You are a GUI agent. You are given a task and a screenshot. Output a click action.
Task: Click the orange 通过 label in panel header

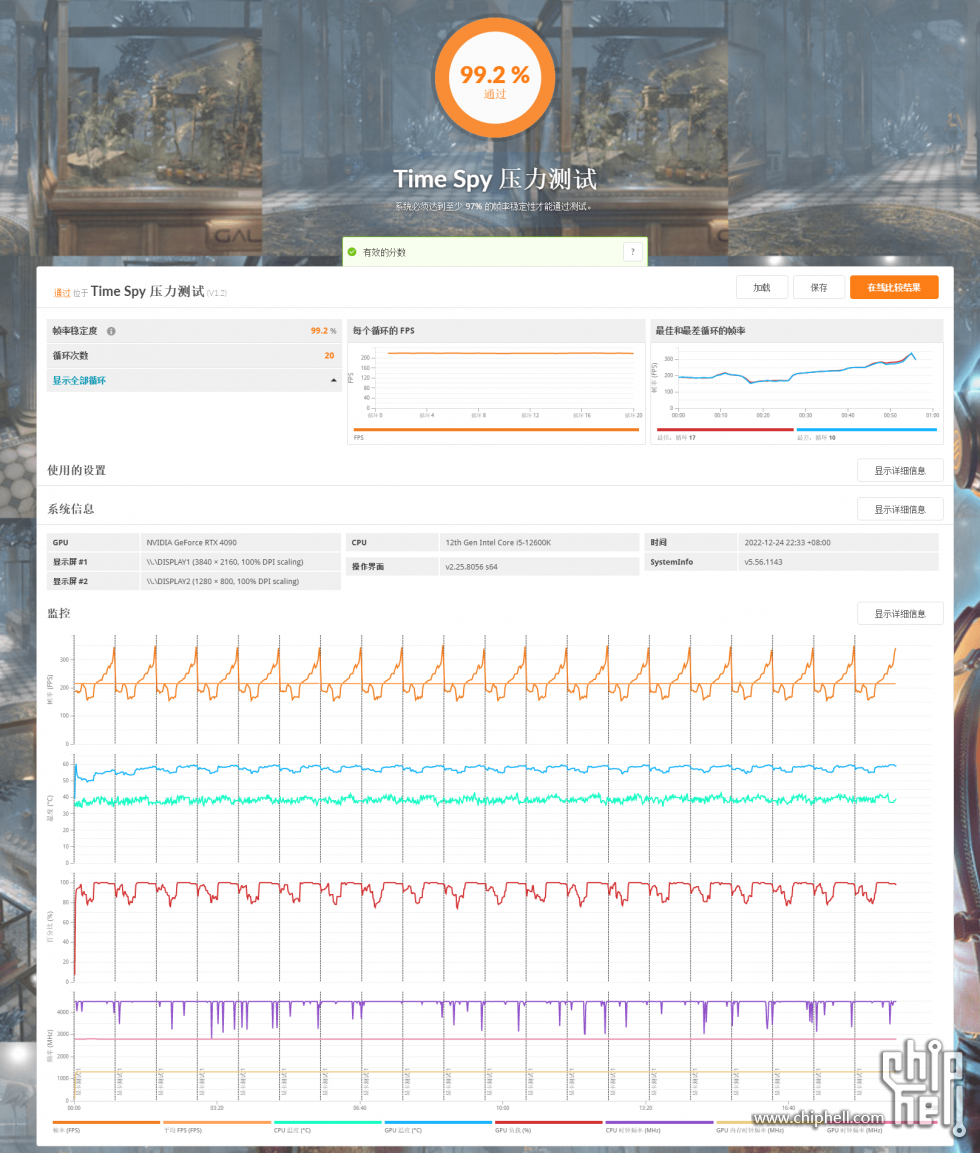(x=62, y=293)
